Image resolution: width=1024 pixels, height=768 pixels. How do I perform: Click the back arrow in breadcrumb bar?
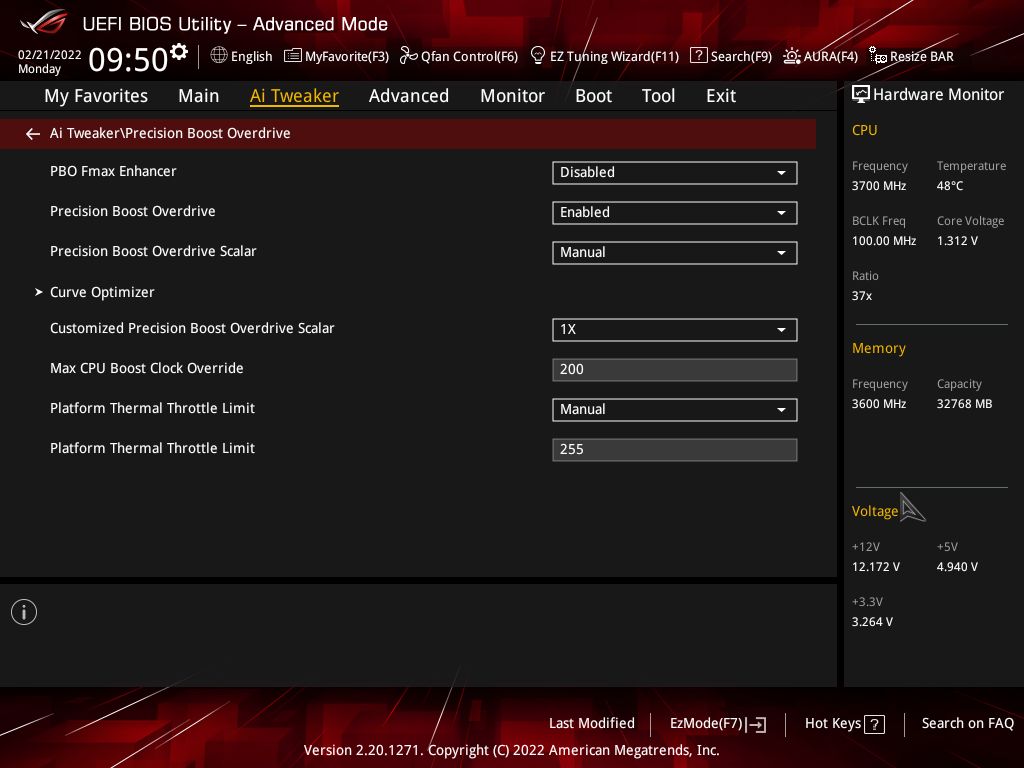click(x=33, y=134)
